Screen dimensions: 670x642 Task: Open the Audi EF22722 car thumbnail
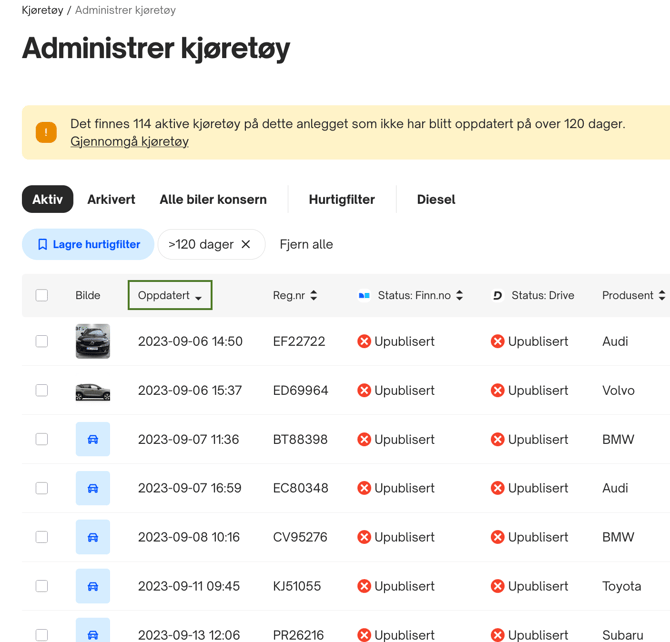(x=93, y=341)
